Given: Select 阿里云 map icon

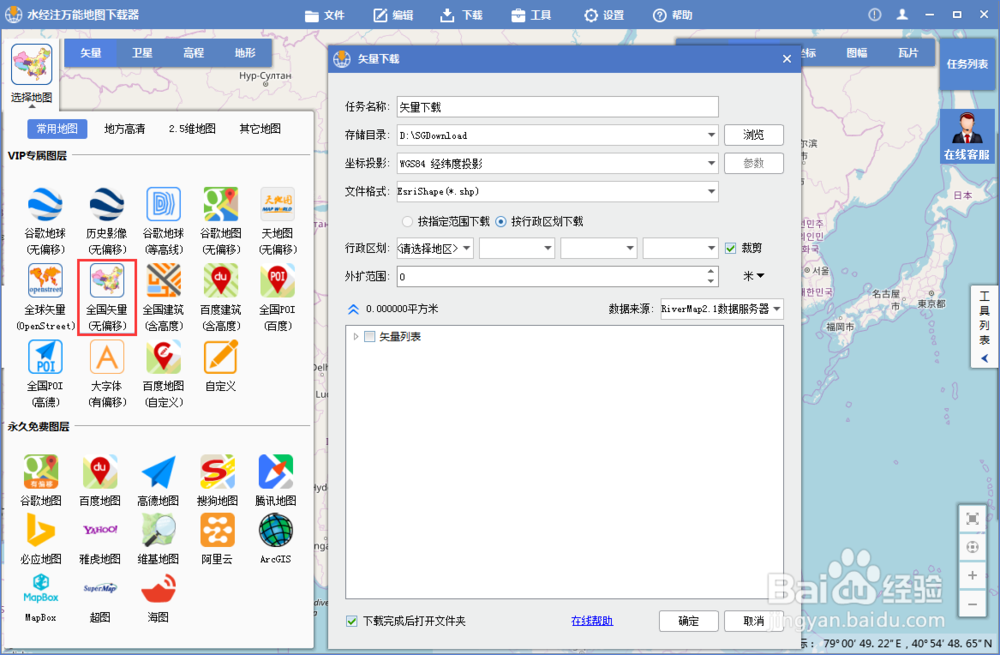Looking at the screenshot, I should coord(217,530).
